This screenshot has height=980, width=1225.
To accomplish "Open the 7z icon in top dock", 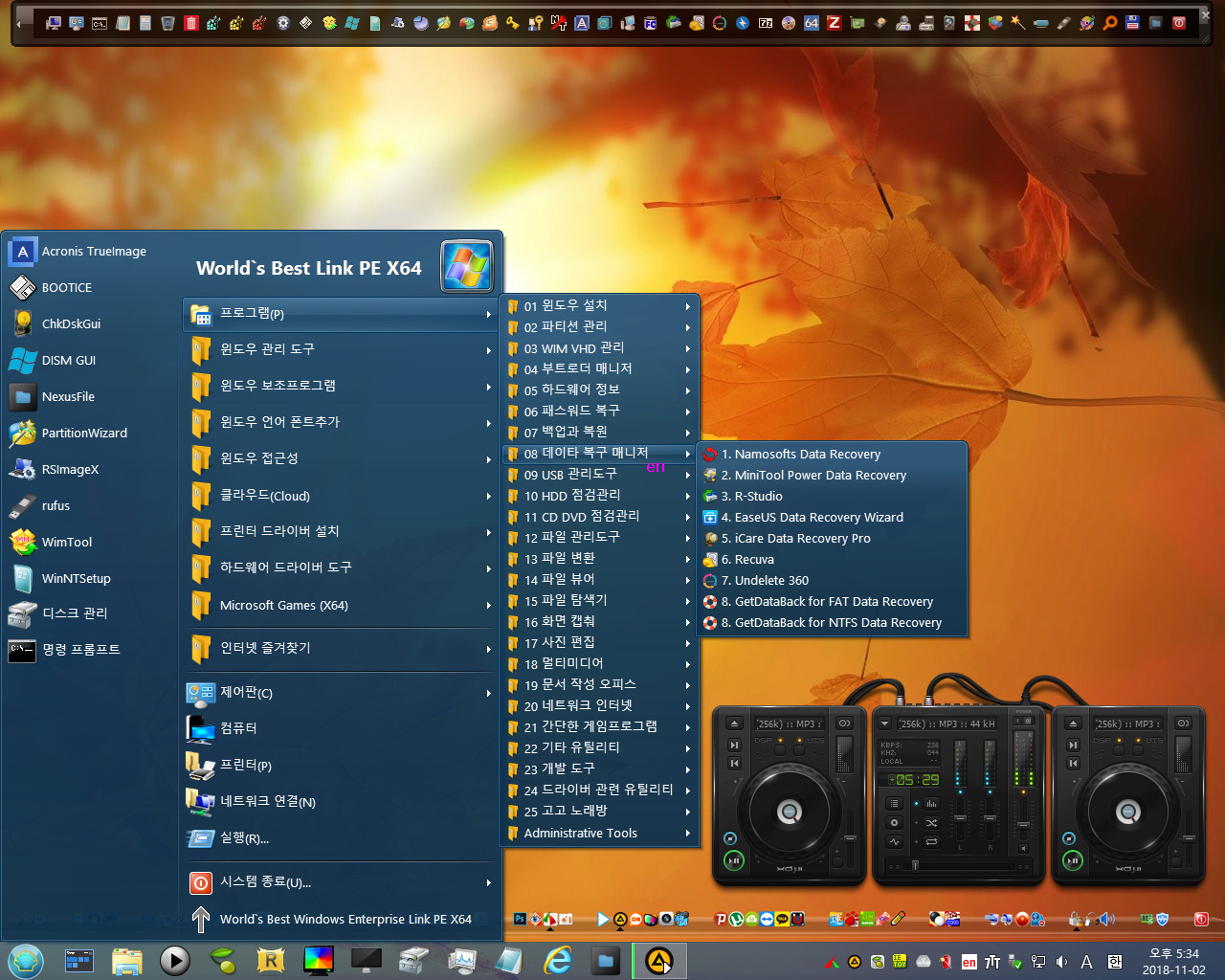I will [x=766, y=22].
